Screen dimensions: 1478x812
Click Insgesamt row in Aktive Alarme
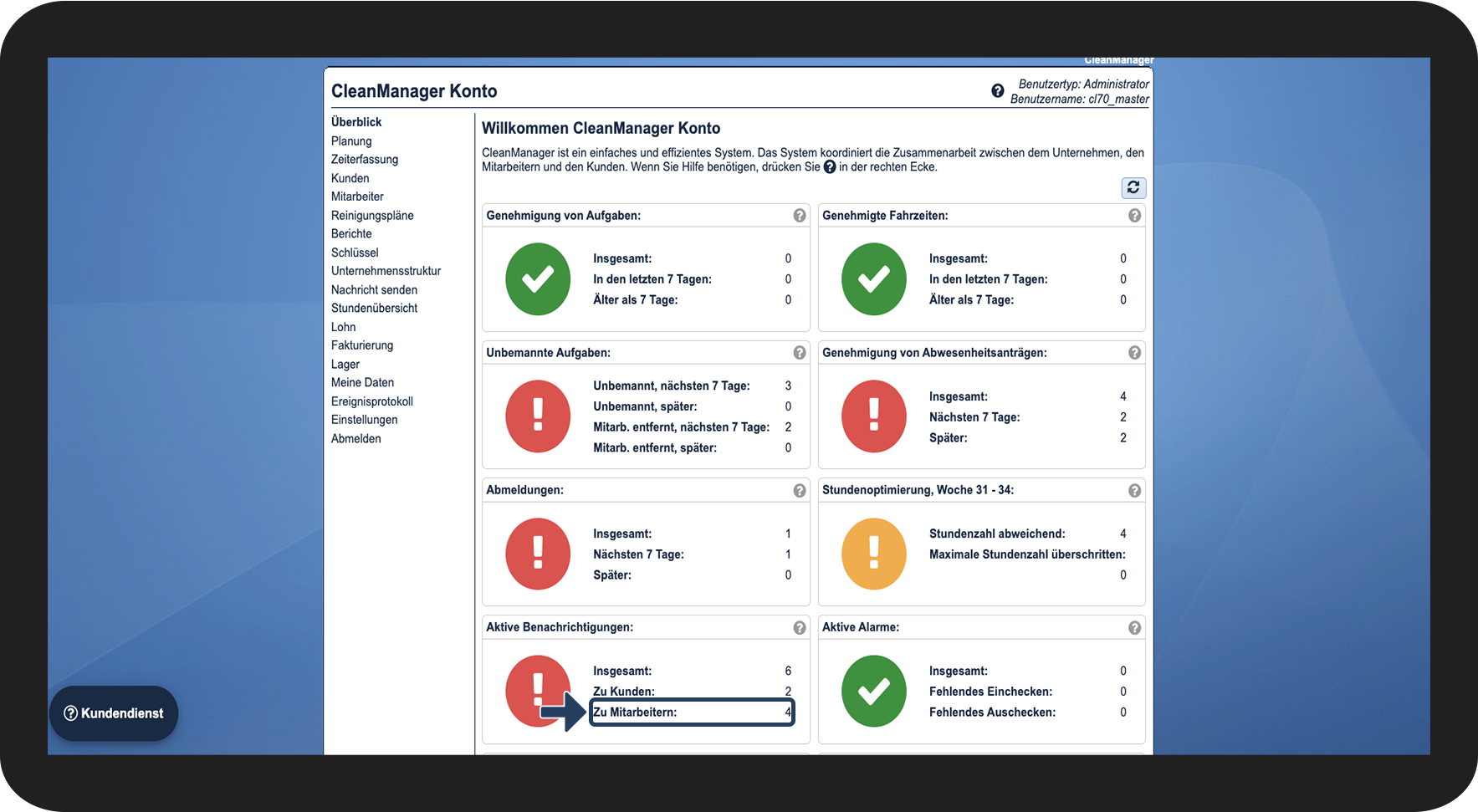pyautogui.click(x=1027, y=671)
